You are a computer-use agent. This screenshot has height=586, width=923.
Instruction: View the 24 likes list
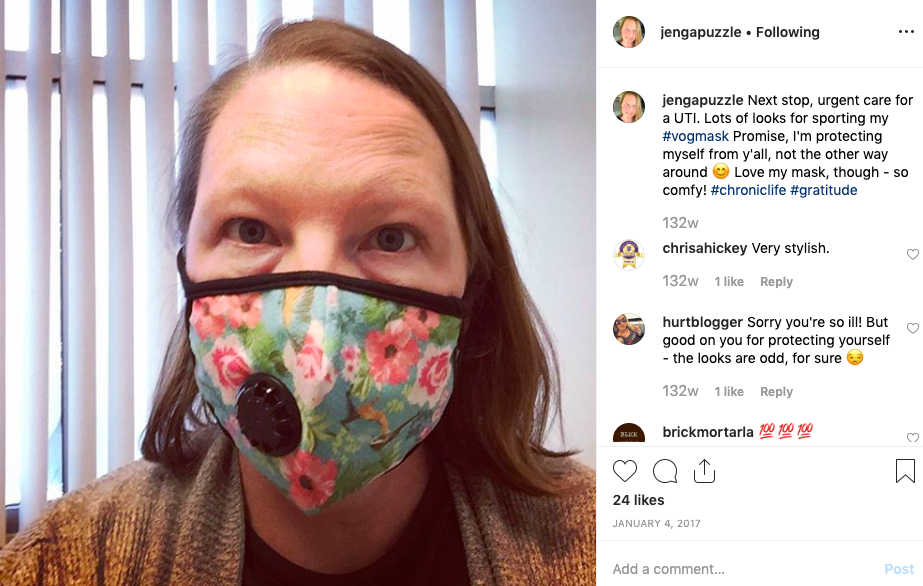pos(638,500)
